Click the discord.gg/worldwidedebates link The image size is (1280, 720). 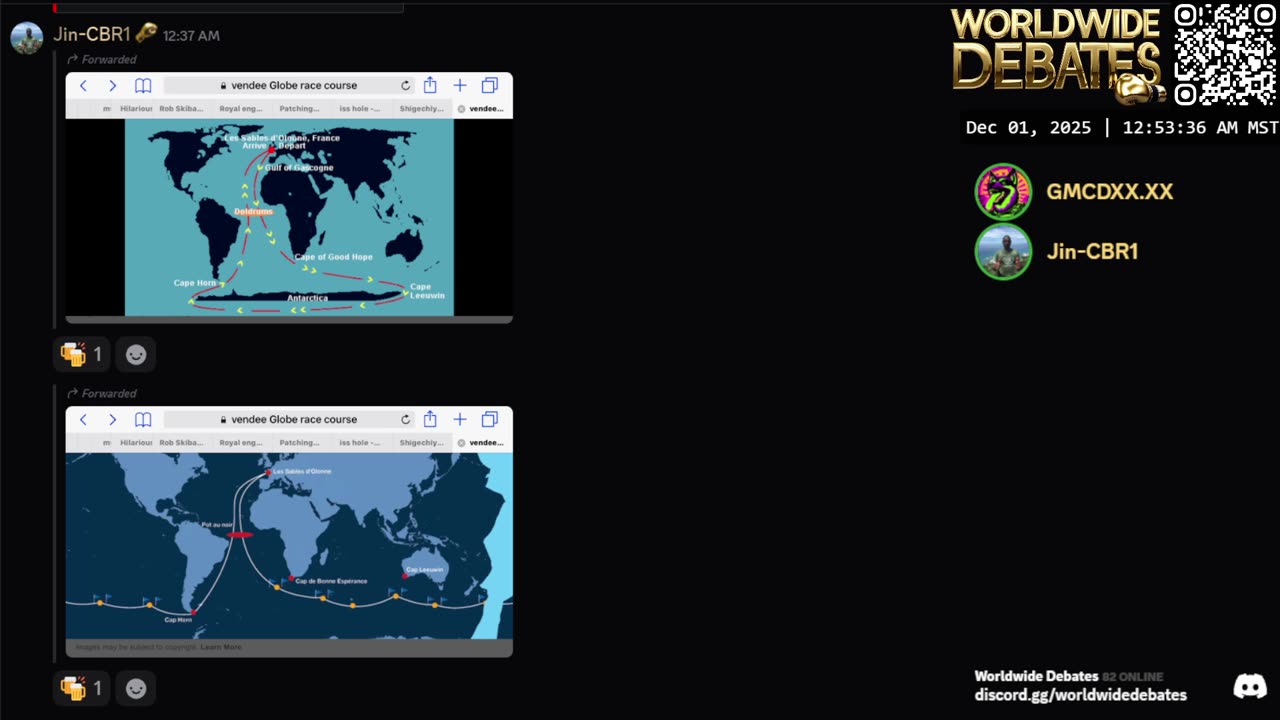(1080, 695)
